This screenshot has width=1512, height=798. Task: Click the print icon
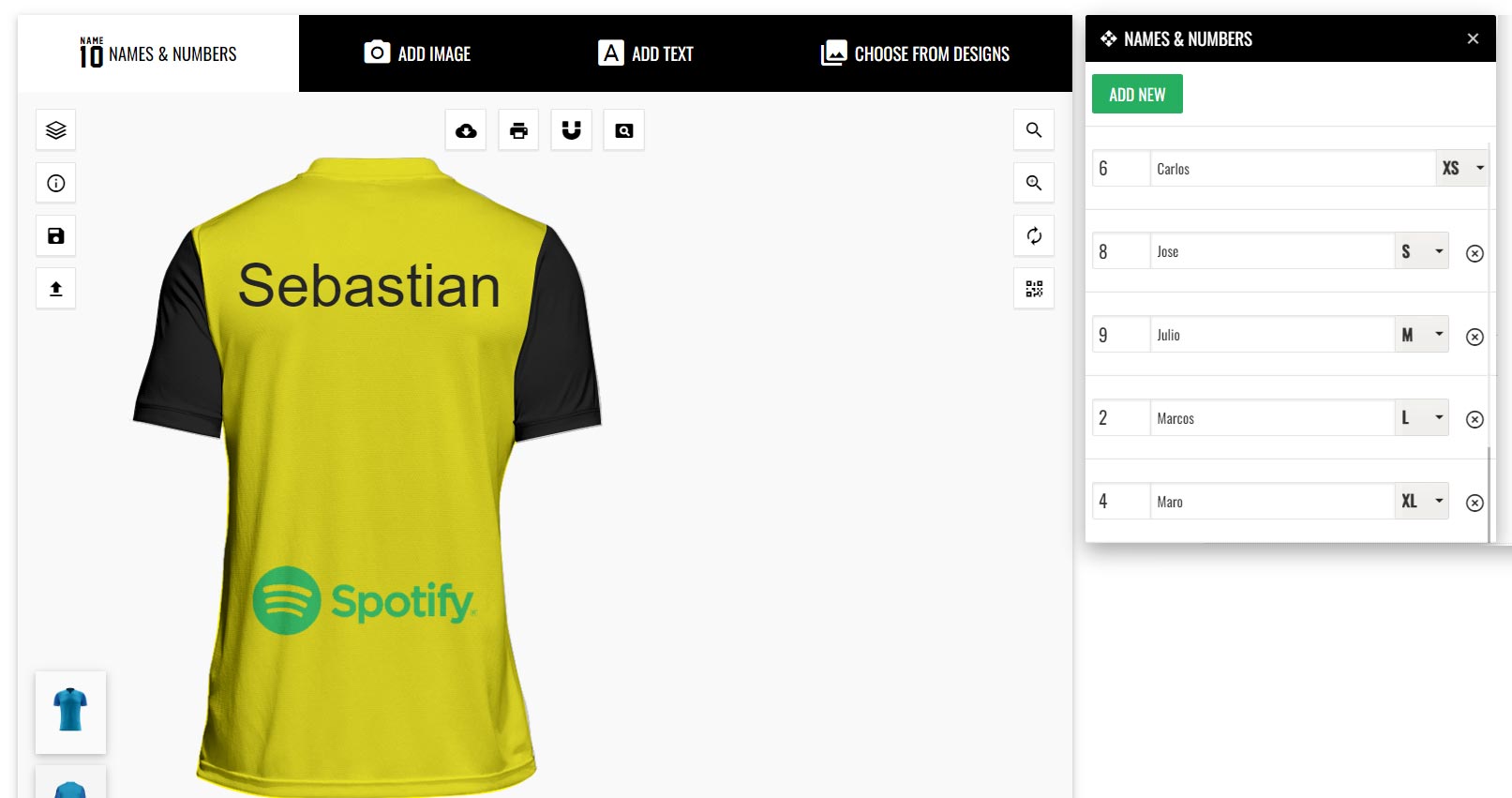[x=518, y=130]
